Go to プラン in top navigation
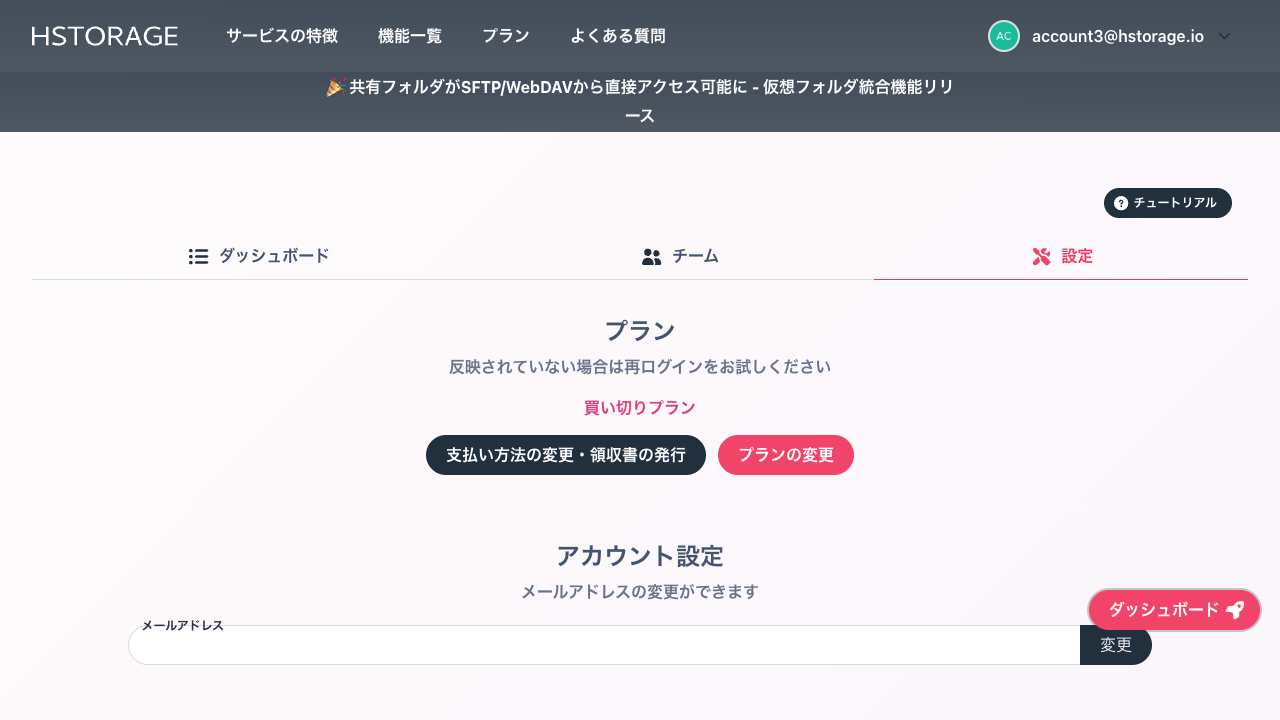This screenshot has height=720, width=1280. [506, 36]
